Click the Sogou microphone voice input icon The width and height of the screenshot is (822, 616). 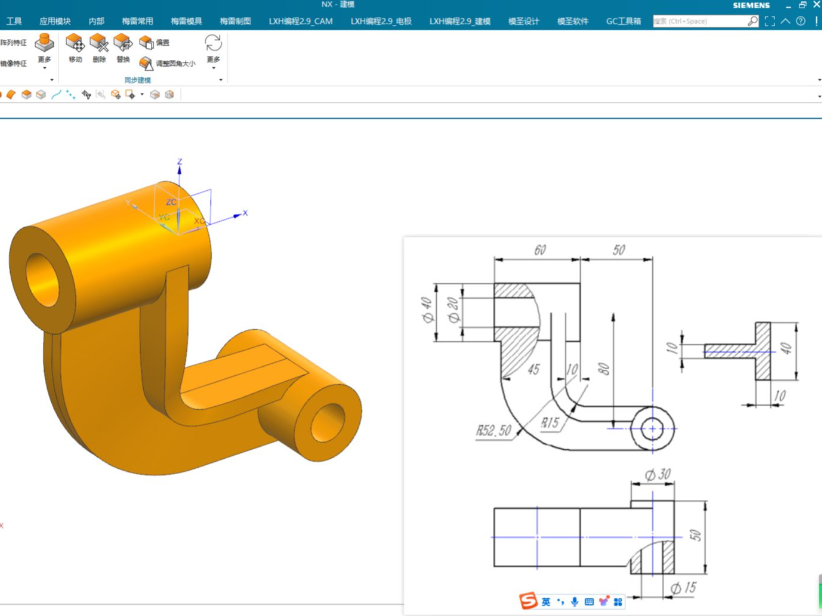point(575,602)
